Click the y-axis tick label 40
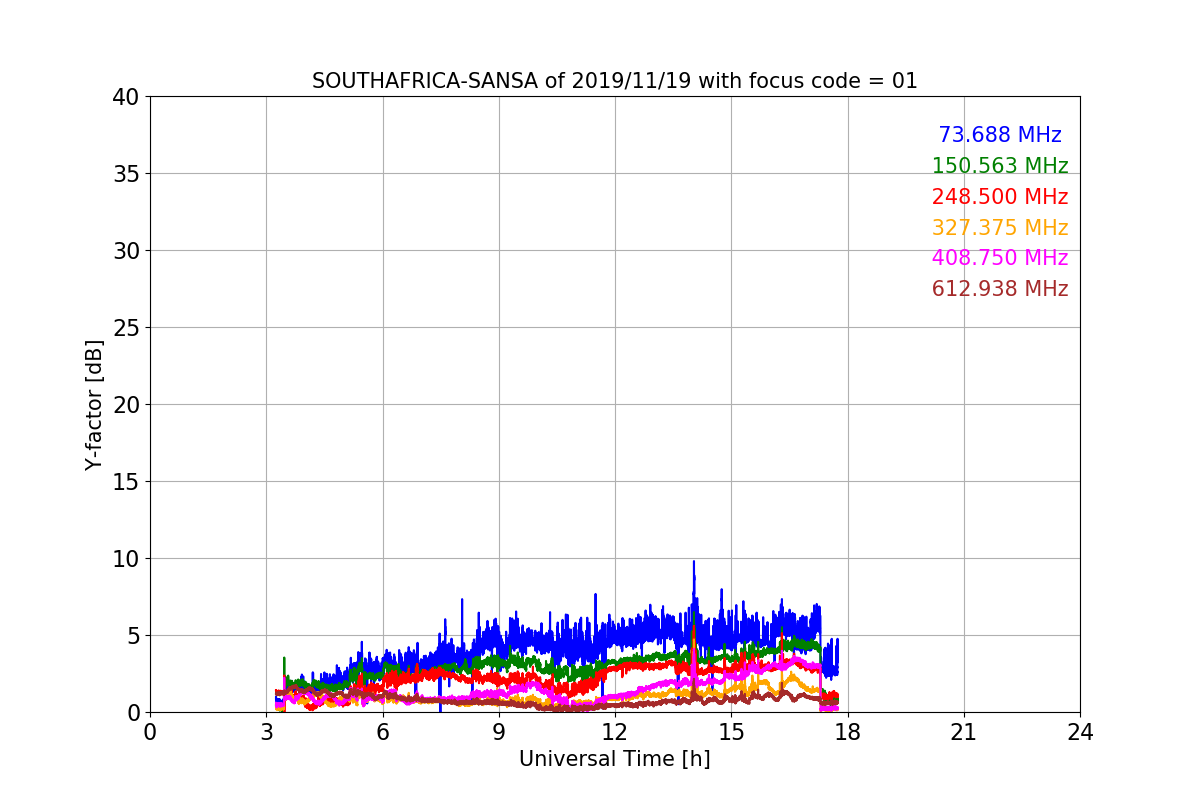The height and width of the screenshot is (800, 1200). (126, 97)
